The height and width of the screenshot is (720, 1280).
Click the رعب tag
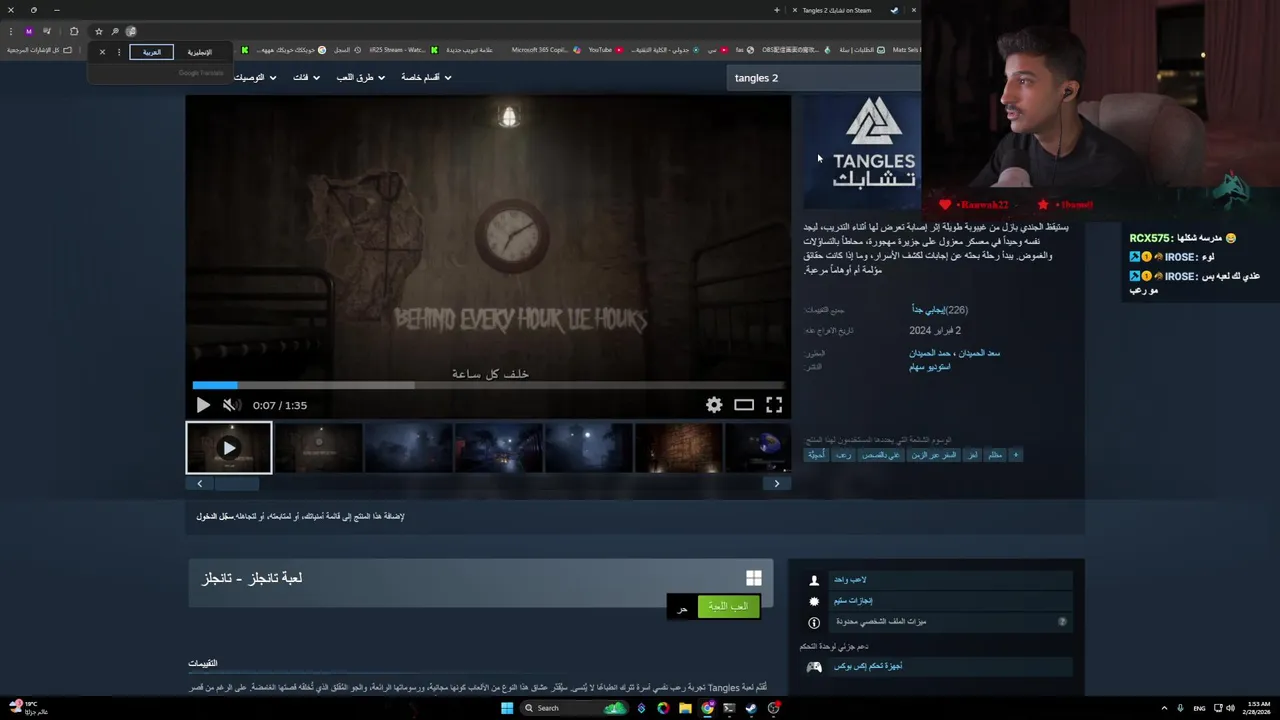(844, 455)
